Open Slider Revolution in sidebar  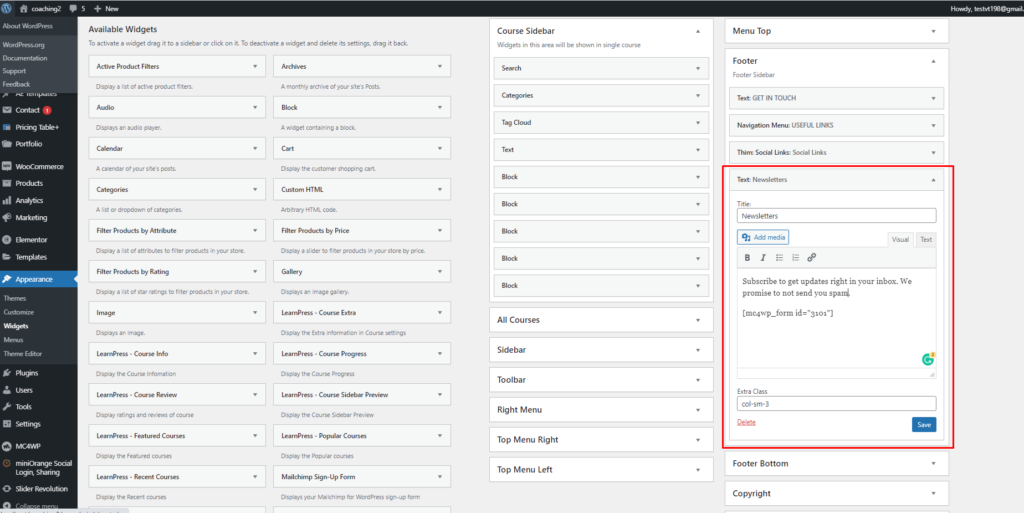click(41, 488)
